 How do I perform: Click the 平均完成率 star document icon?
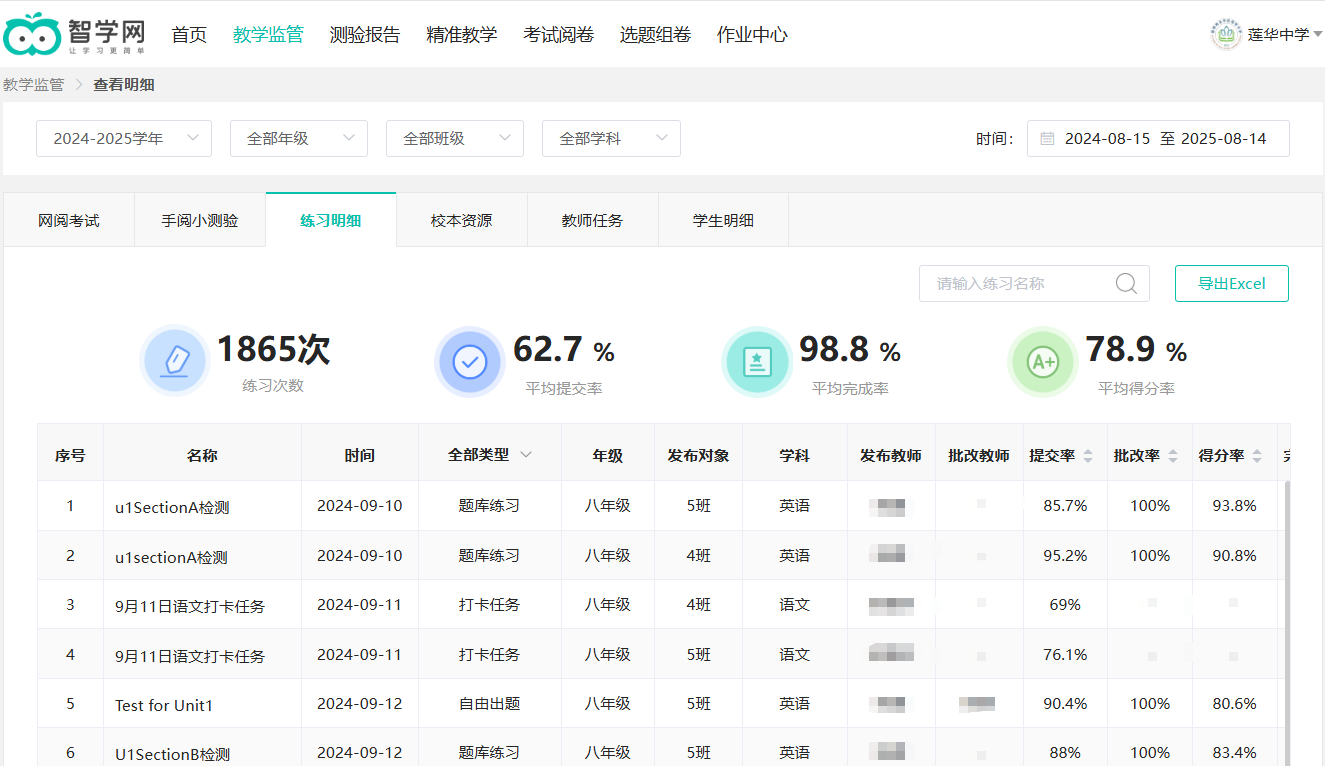pyautogui.click(x=756, y=361)
